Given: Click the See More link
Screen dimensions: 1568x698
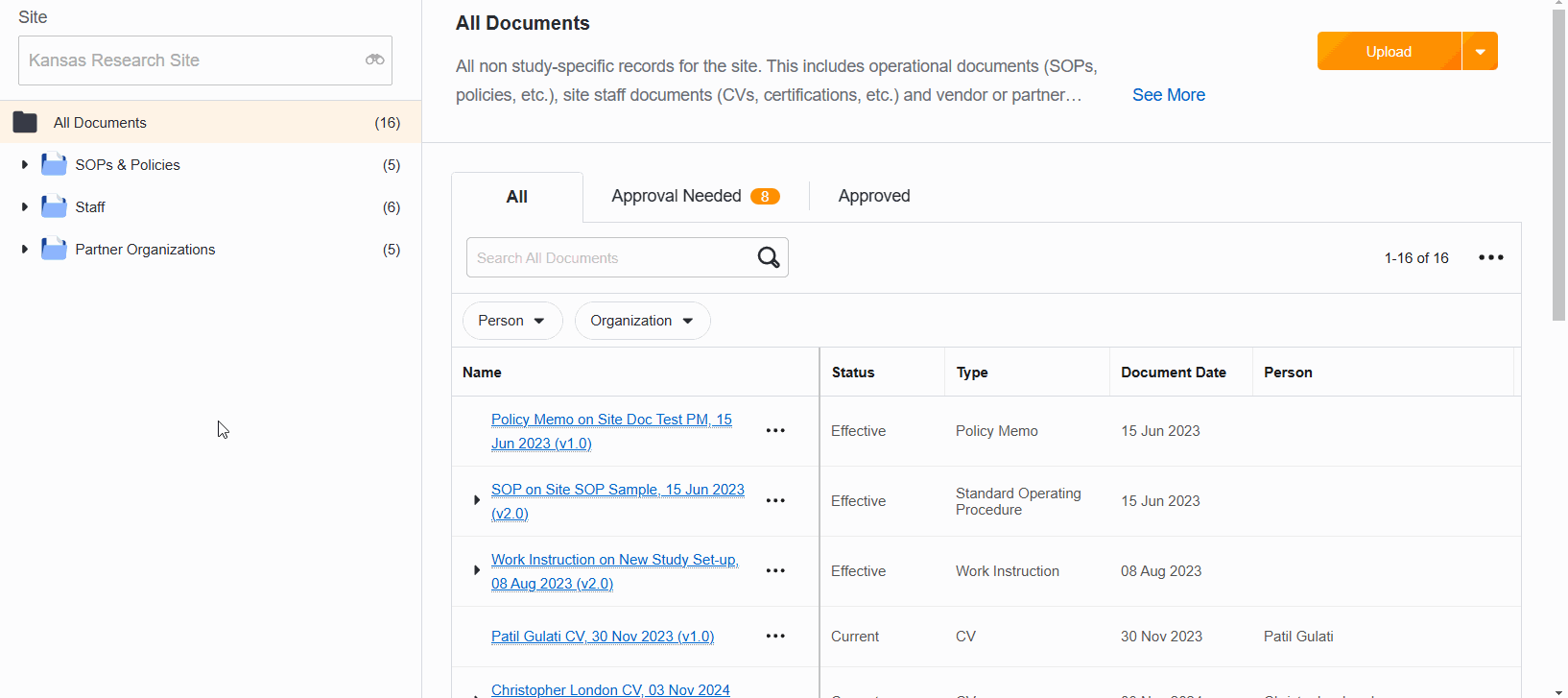Looking at the screenshot, I should coord(1168,95).
